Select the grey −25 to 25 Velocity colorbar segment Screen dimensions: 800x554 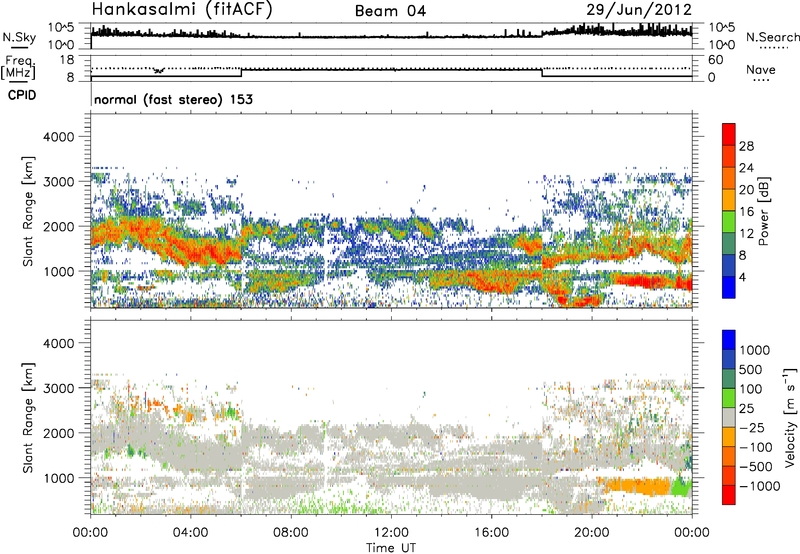(x=729, y=417)
